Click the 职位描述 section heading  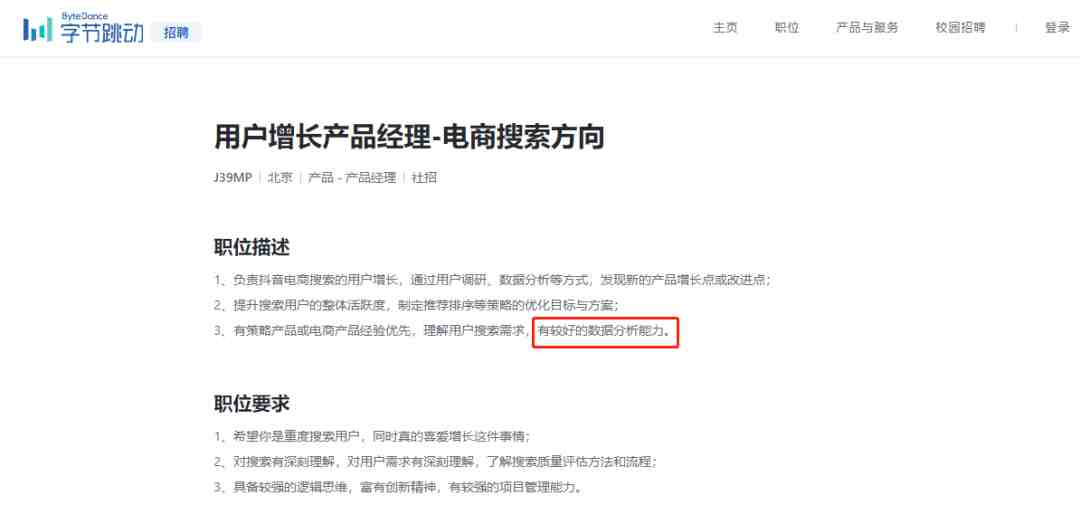coord(252,247)
